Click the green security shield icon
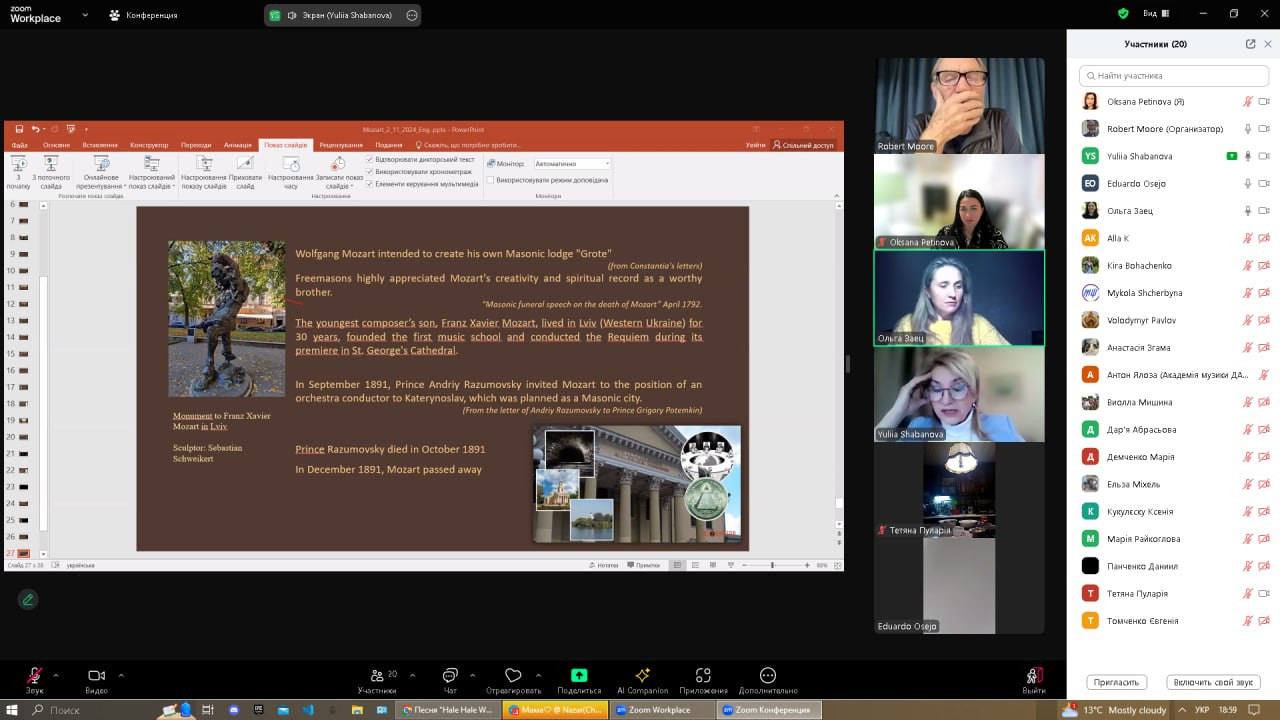Viewport: 1280px width, 720px height. [1123, 14]
